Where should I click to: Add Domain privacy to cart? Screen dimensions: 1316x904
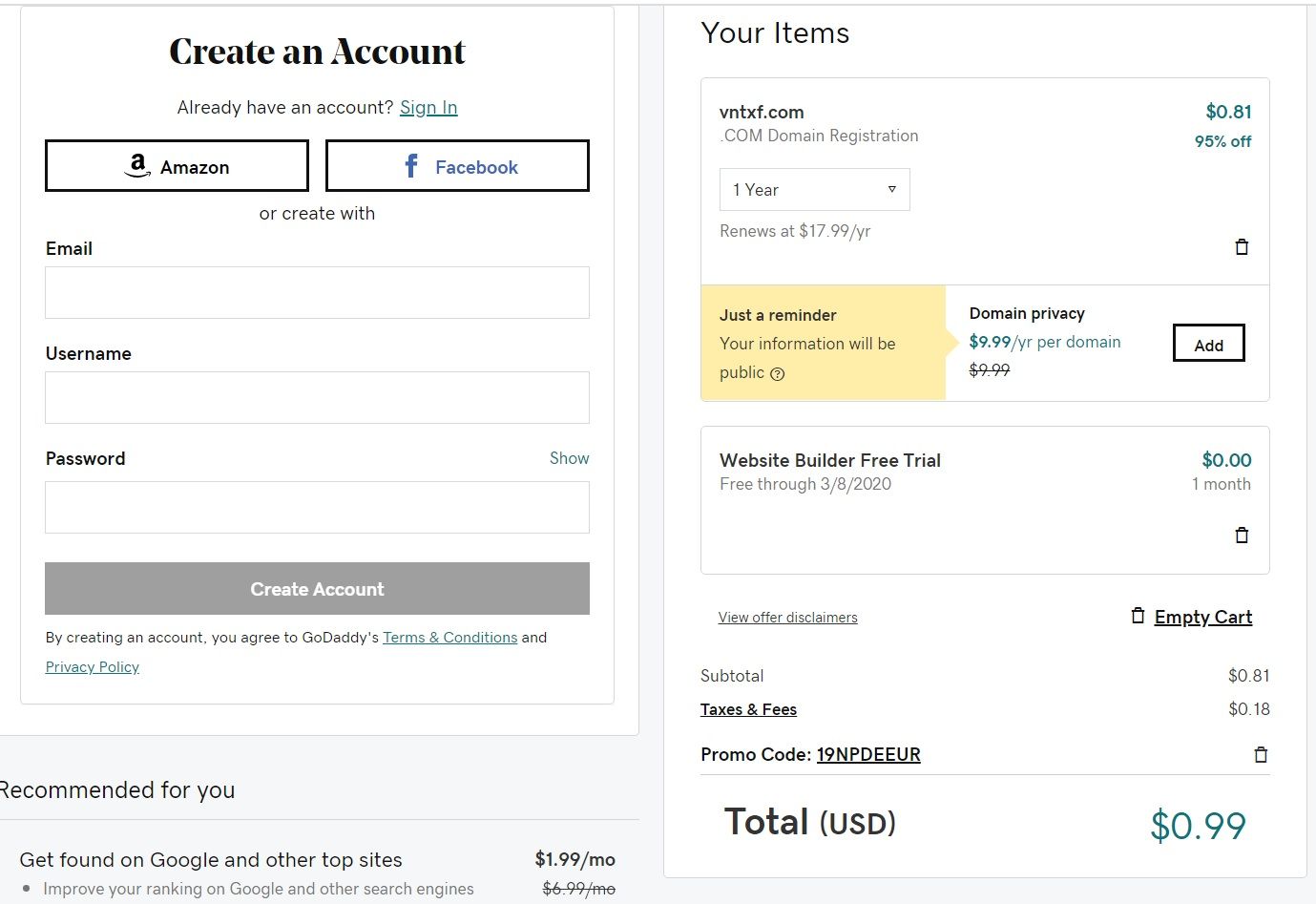1208,344
